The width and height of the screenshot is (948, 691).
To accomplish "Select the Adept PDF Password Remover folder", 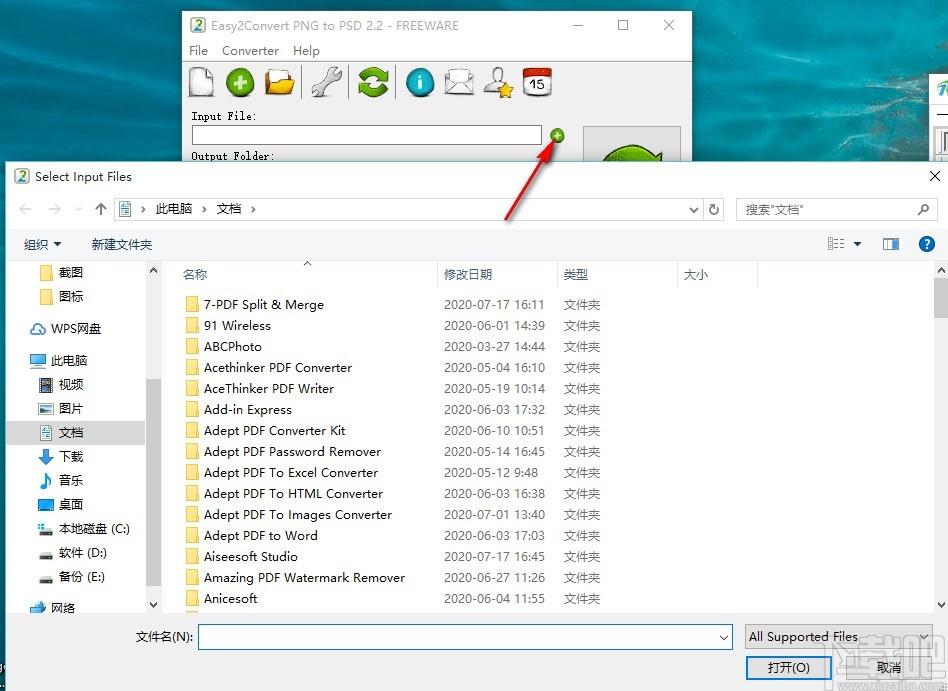I will [292, 452].
